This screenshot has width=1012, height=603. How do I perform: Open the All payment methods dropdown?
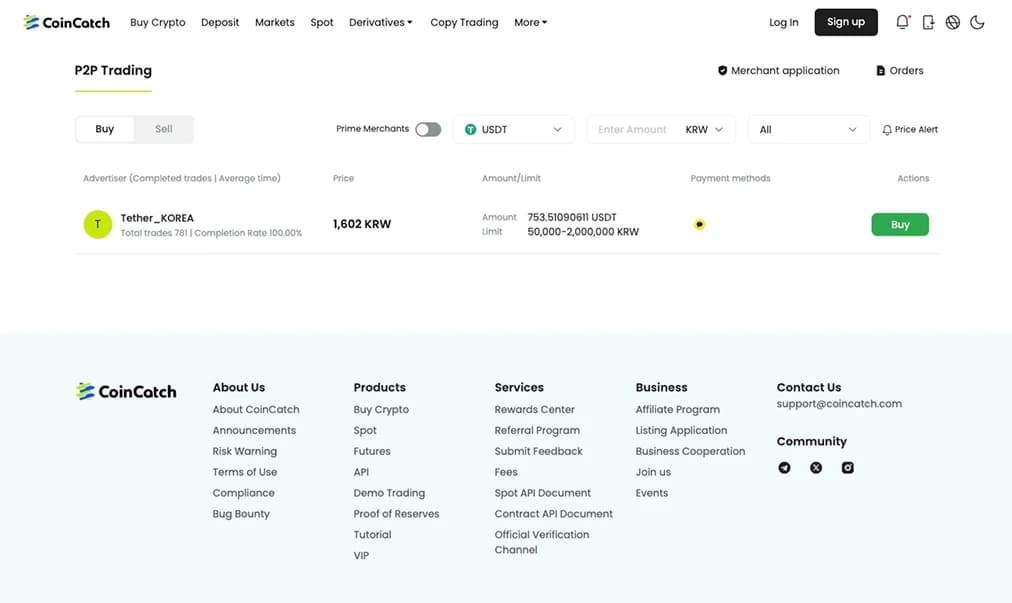(x=808, y=129)
